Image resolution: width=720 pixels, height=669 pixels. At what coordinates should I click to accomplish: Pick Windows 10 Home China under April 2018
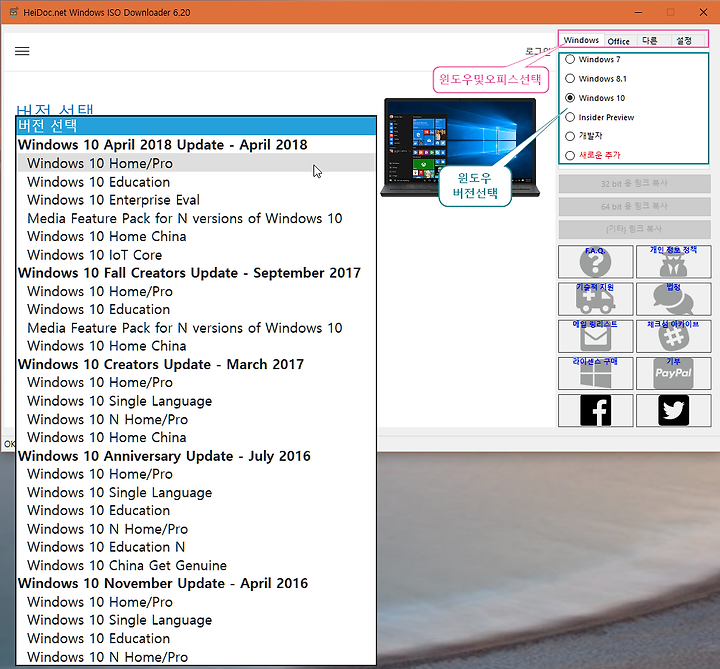196,236
